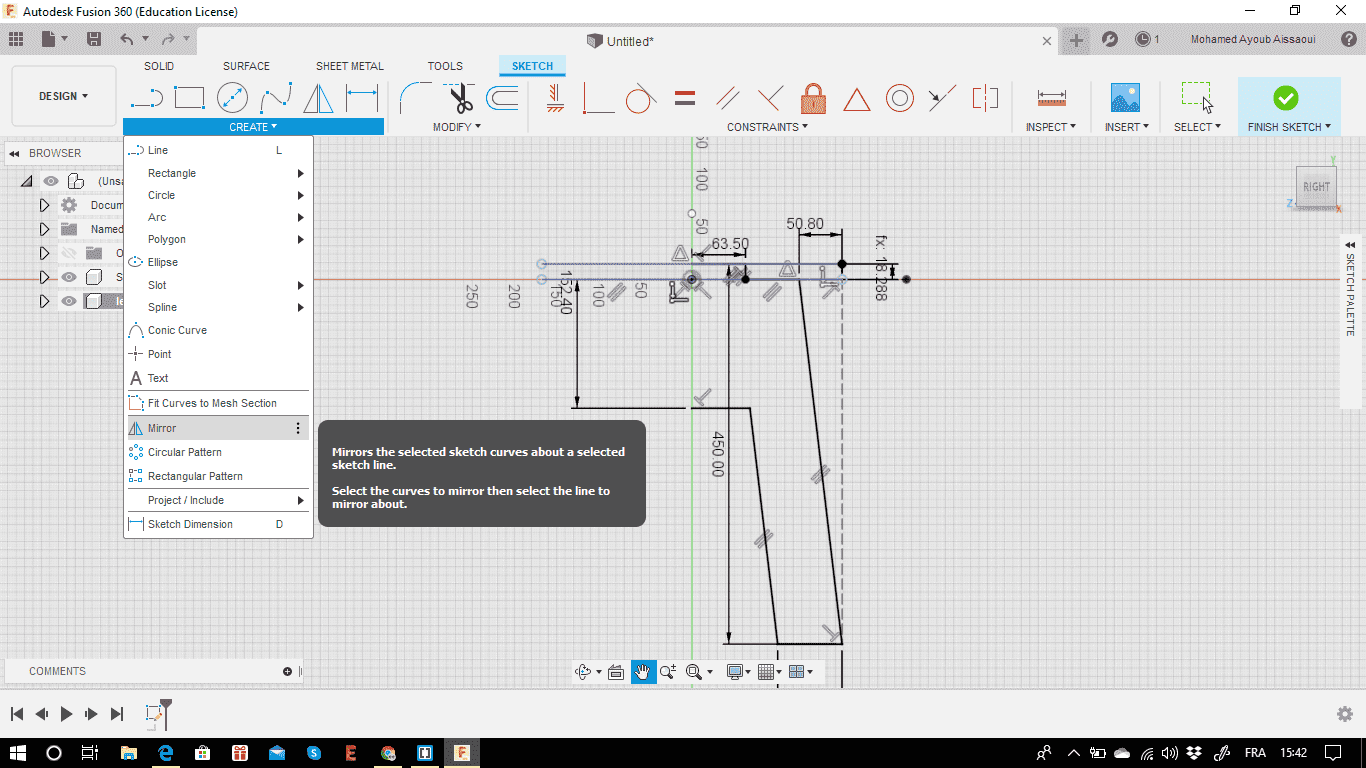Click the Lock/Fix constraint icon
The height and width of the screenshot is (768, 1366).
click(813, 98)
